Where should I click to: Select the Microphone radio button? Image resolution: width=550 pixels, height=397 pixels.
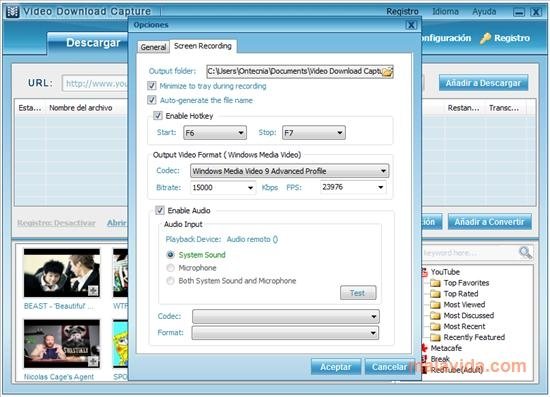(x=170, y=268)
